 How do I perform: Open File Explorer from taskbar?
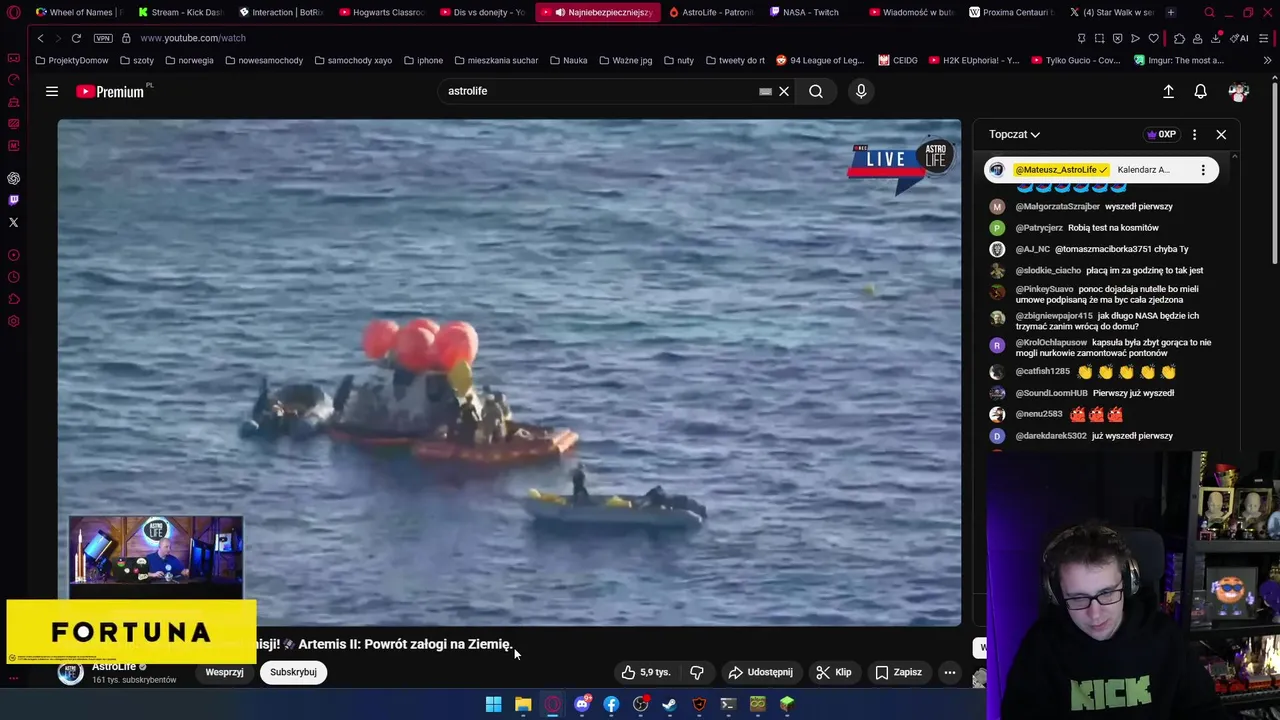click(523, 704)
